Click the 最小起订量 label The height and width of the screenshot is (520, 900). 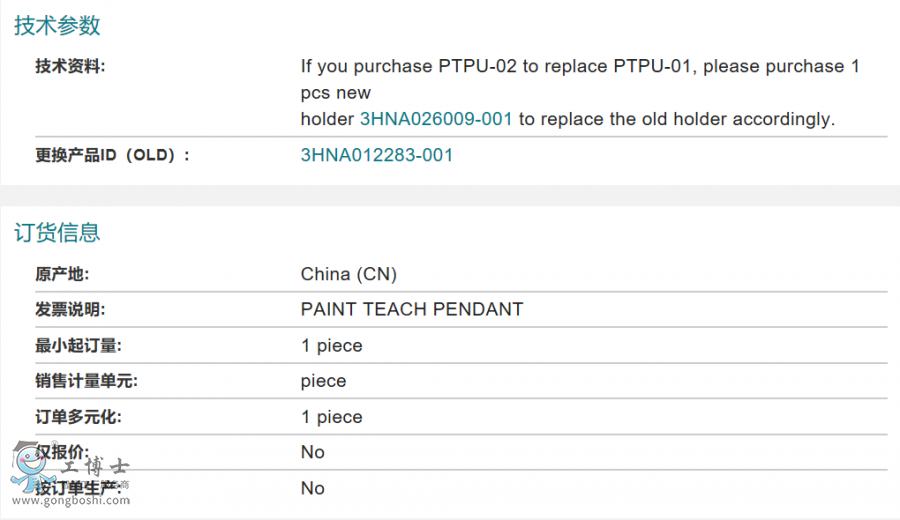[78, 346]
